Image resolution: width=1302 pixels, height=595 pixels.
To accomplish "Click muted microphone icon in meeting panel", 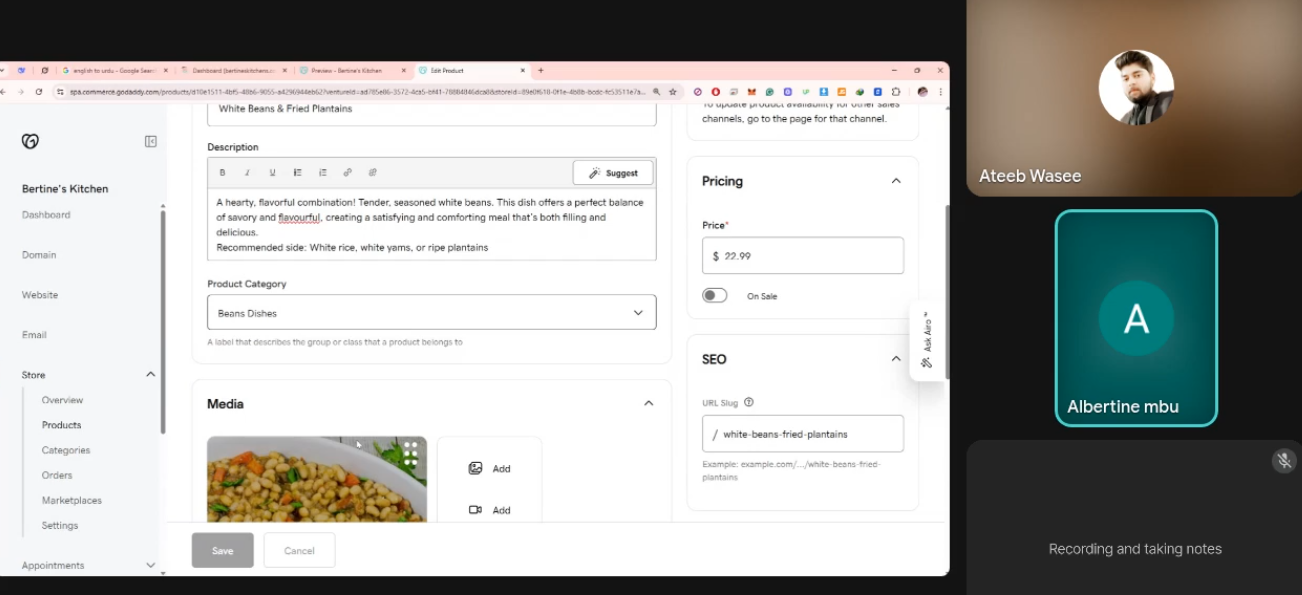I will [x=1284, y=460].
